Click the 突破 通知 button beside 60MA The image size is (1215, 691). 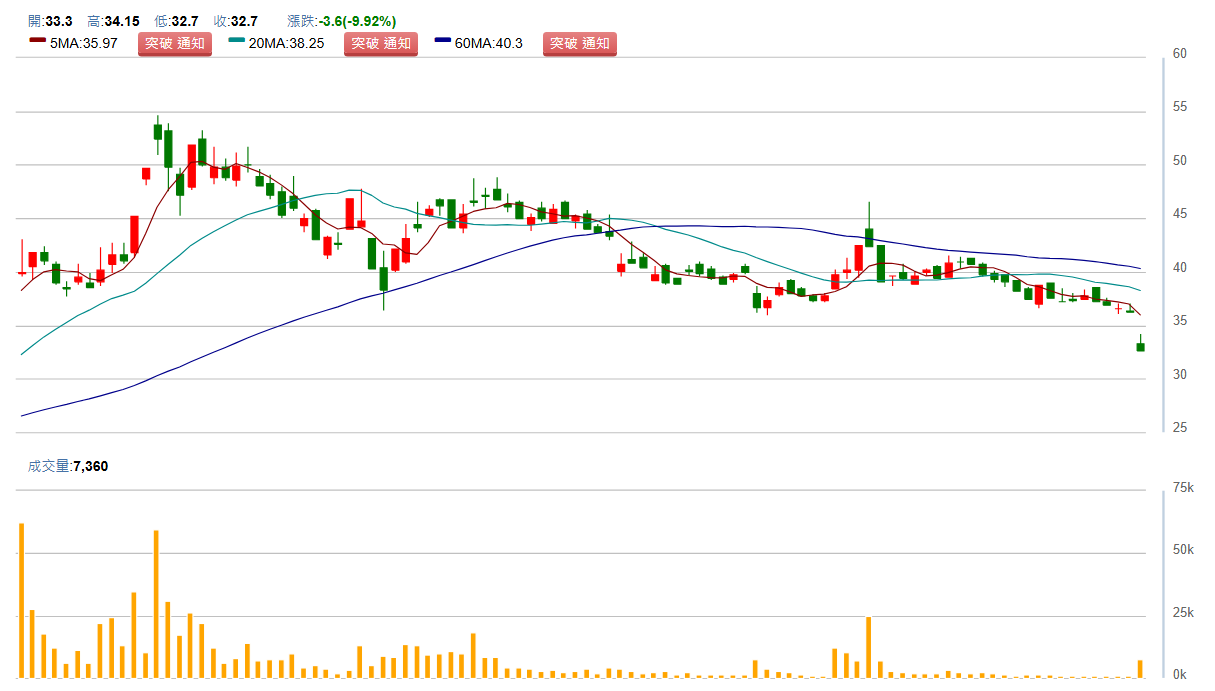pos(579,43)
